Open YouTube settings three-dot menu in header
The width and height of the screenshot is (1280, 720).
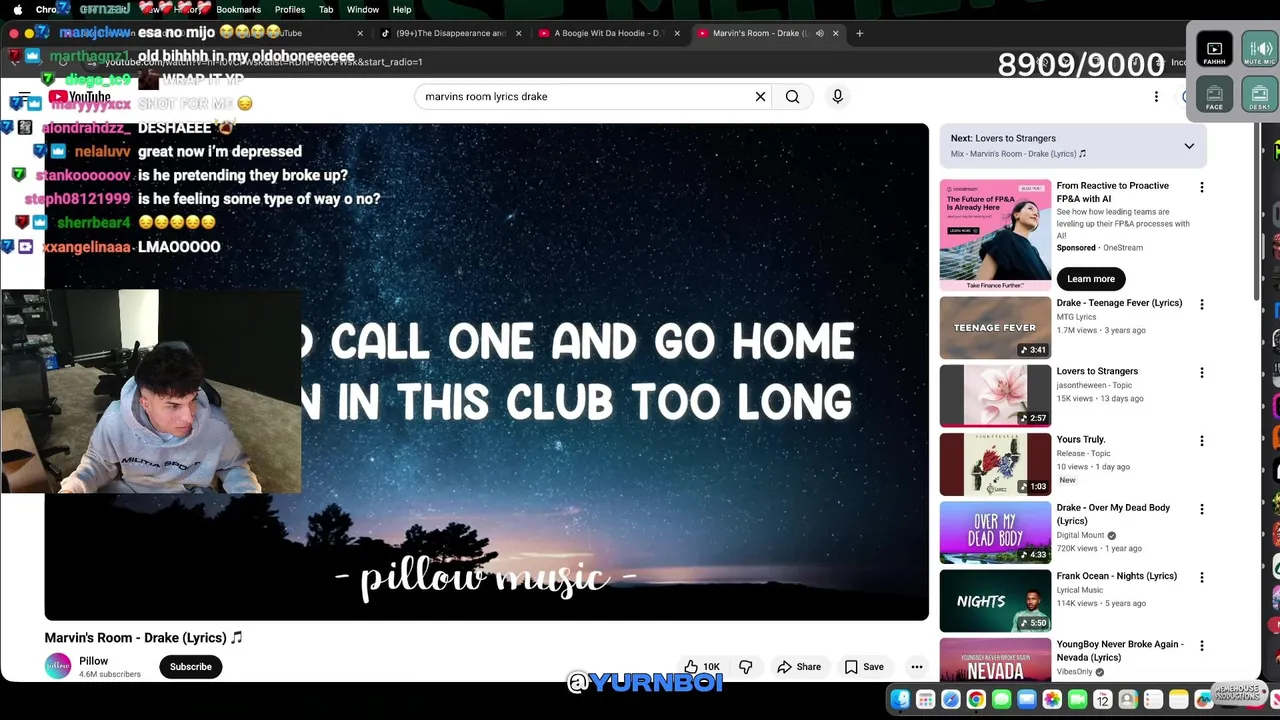(1156, 97)
